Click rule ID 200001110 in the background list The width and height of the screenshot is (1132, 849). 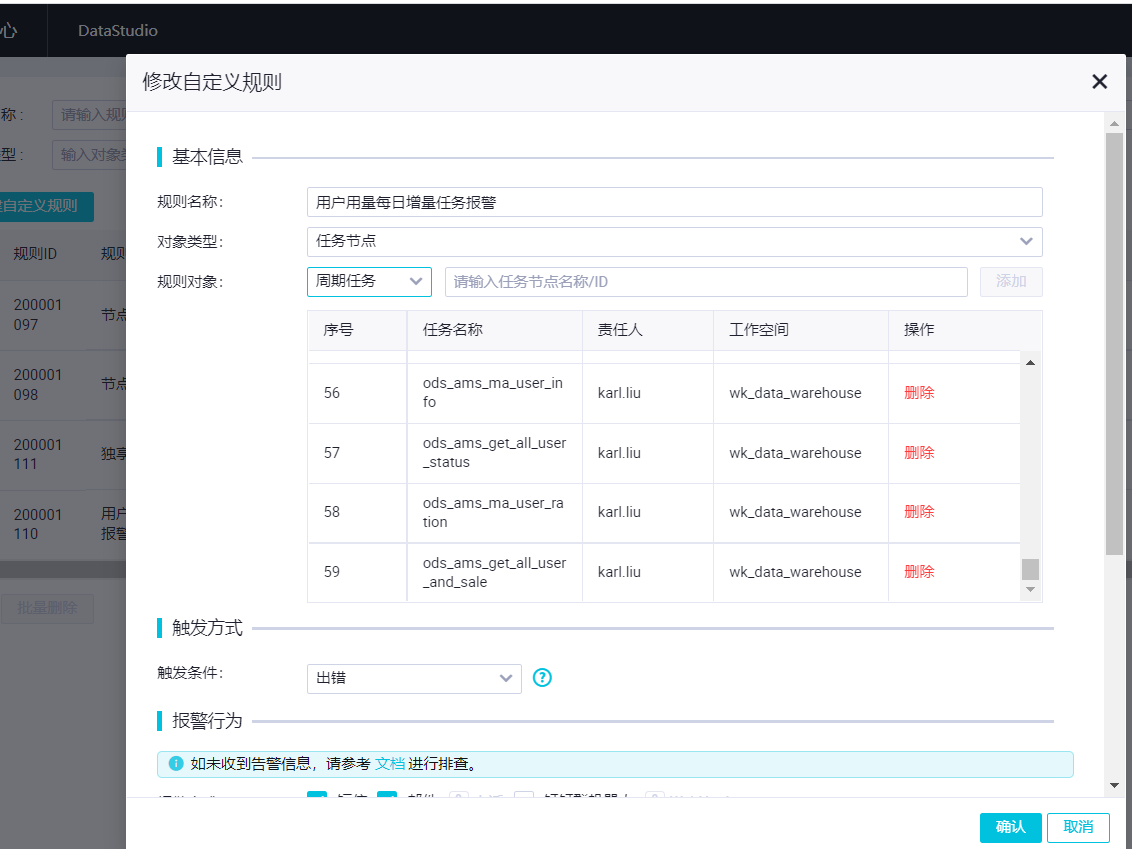[38, 524]
